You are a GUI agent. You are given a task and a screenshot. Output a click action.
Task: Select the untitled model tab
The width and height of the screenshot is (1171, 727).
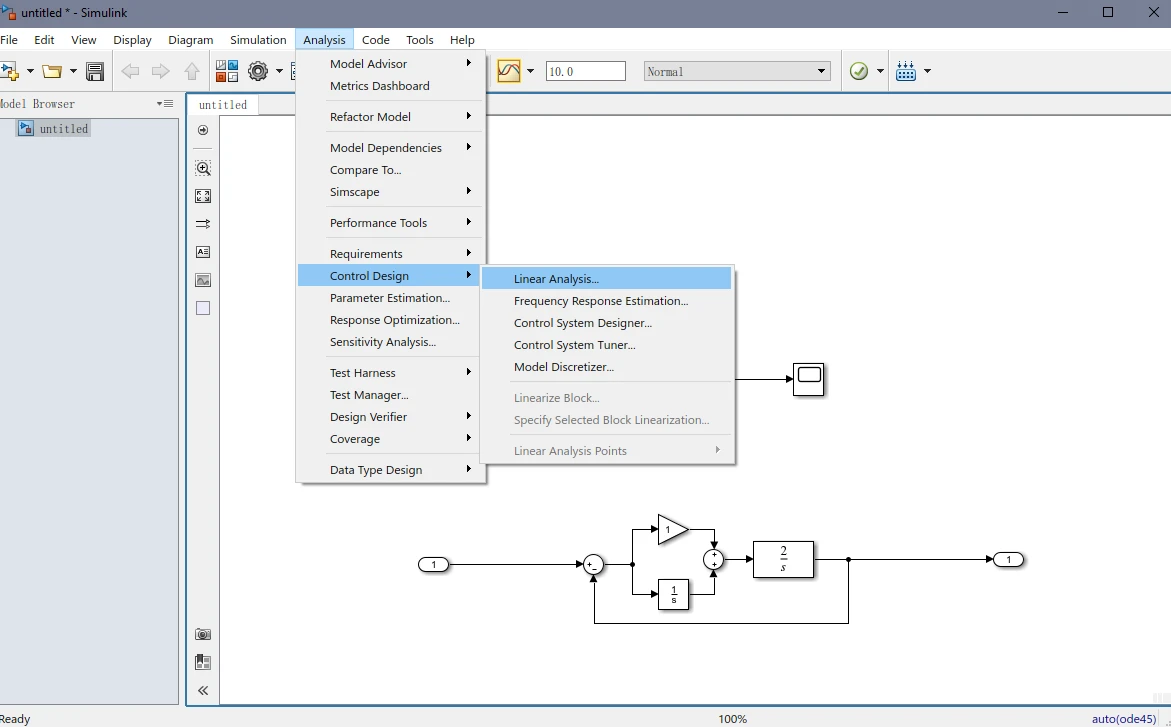[223, 105]
